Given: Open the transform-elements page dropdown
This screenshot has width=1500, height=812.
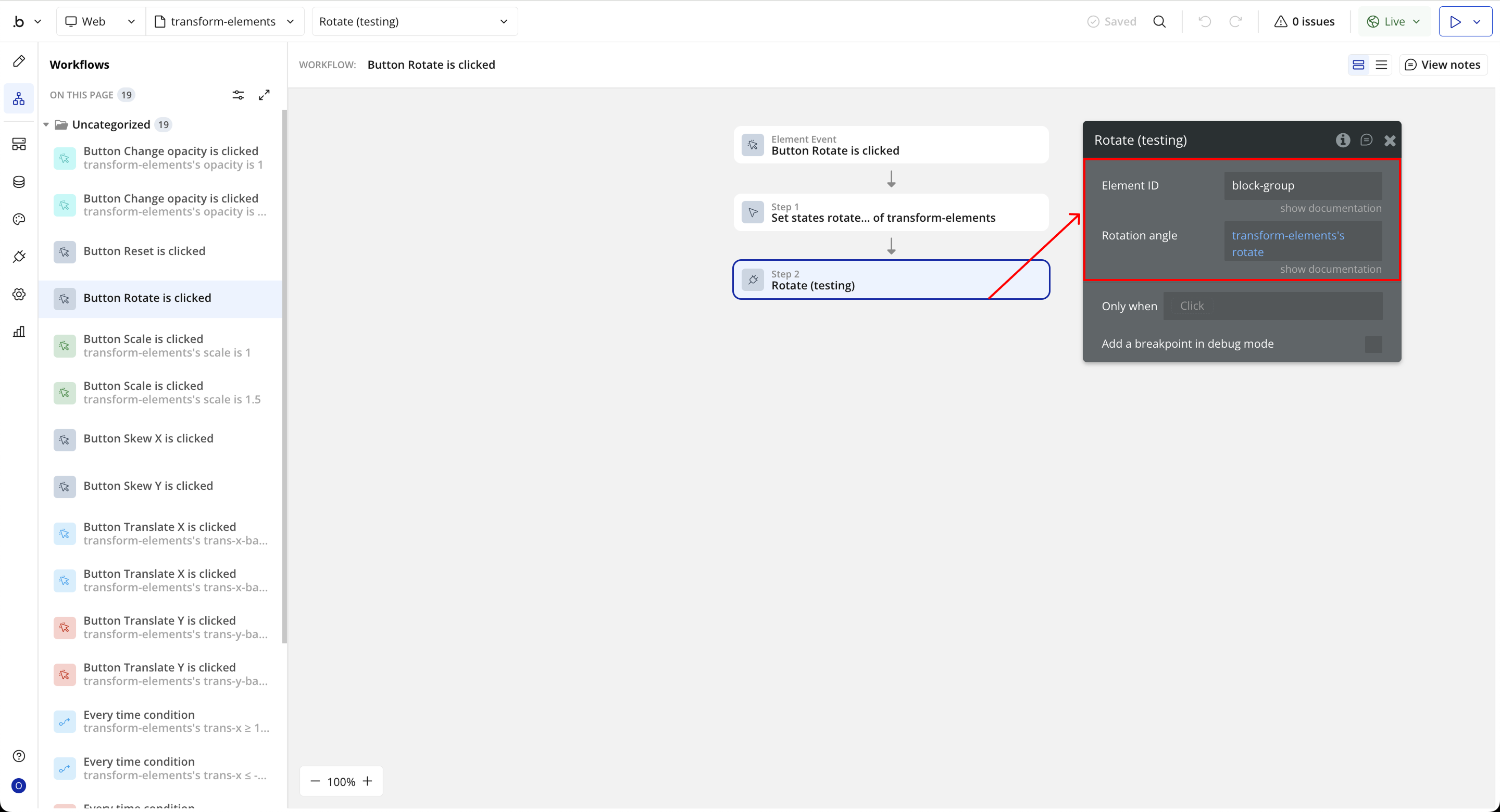Looking at the screenshot, I should point(224,21).
